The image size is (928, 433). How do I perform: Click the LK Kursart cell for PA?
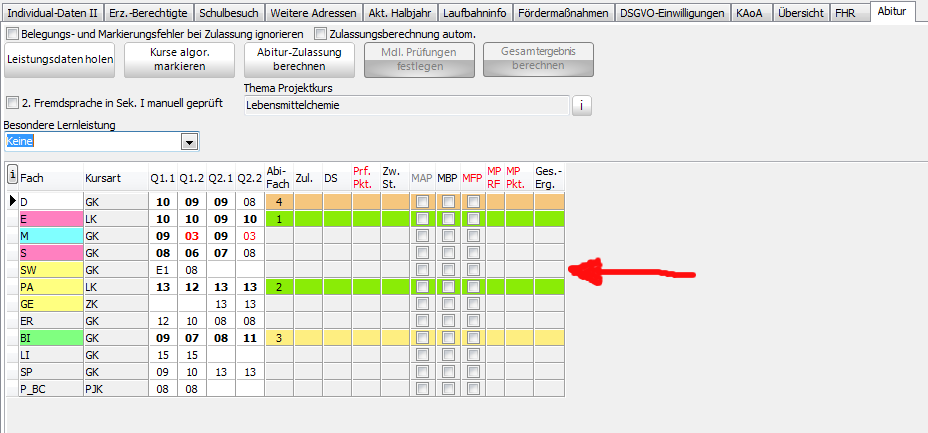point(116,287)
